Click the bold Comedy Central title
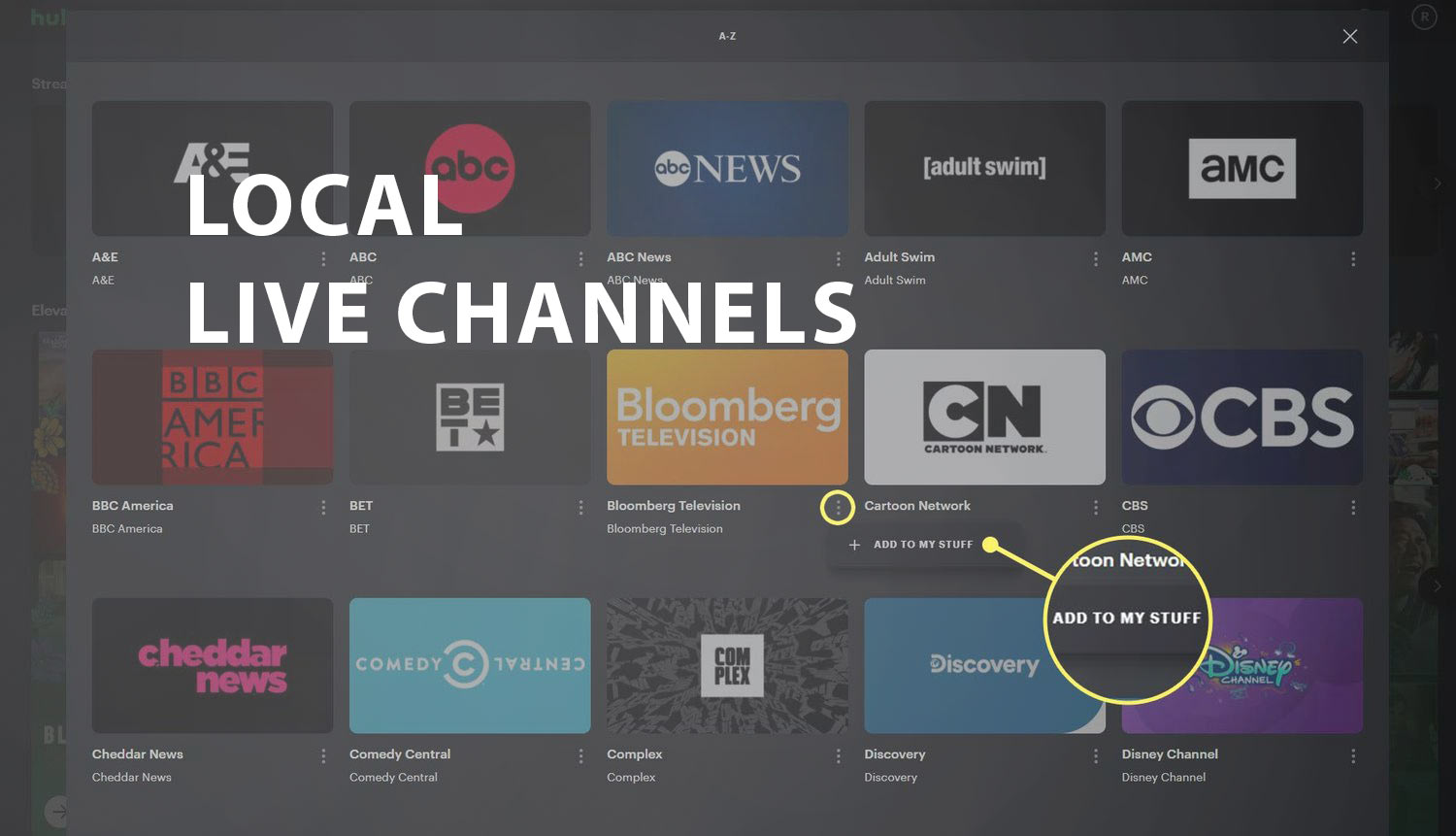The image size is (1456, 836). point(400,754)
